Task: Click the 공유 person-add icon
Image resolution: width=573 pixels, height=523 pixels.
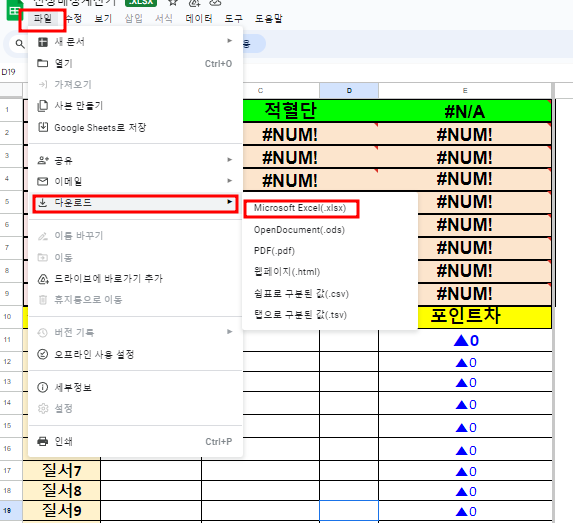Action: (43, 160)
